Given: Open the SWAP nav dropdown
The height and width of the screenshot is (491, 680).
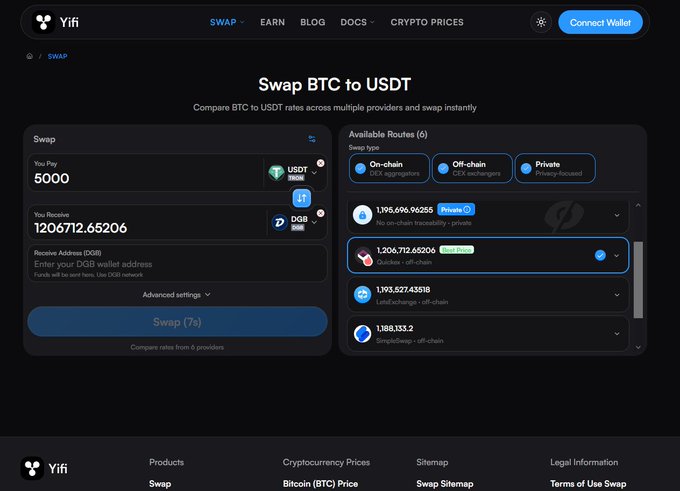Looking at the screenshot, I should 227,22.
